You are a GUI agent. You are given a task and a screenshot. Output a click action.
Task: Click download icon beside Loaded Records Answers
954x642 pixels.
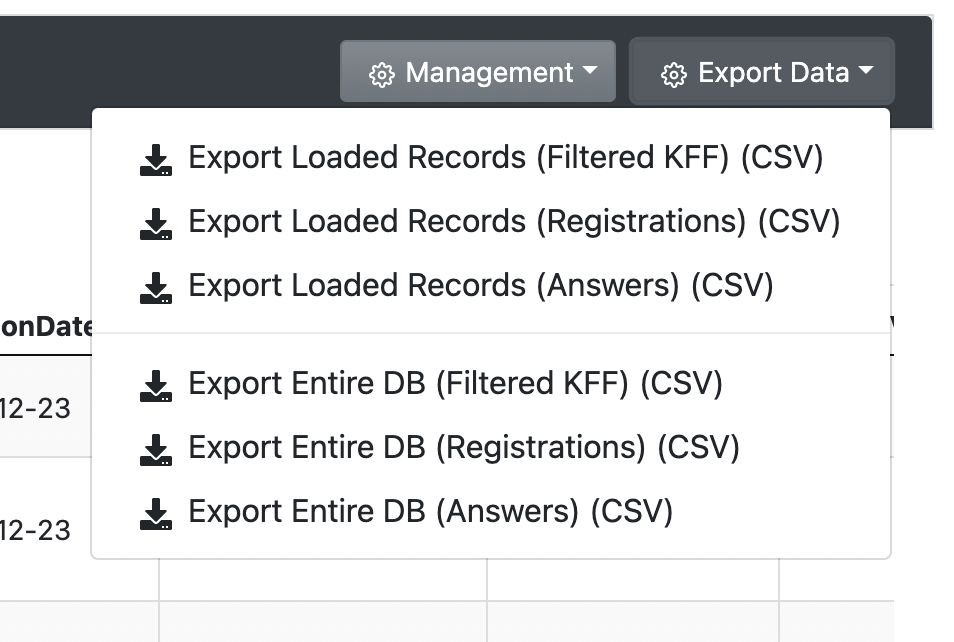(156, 288)
